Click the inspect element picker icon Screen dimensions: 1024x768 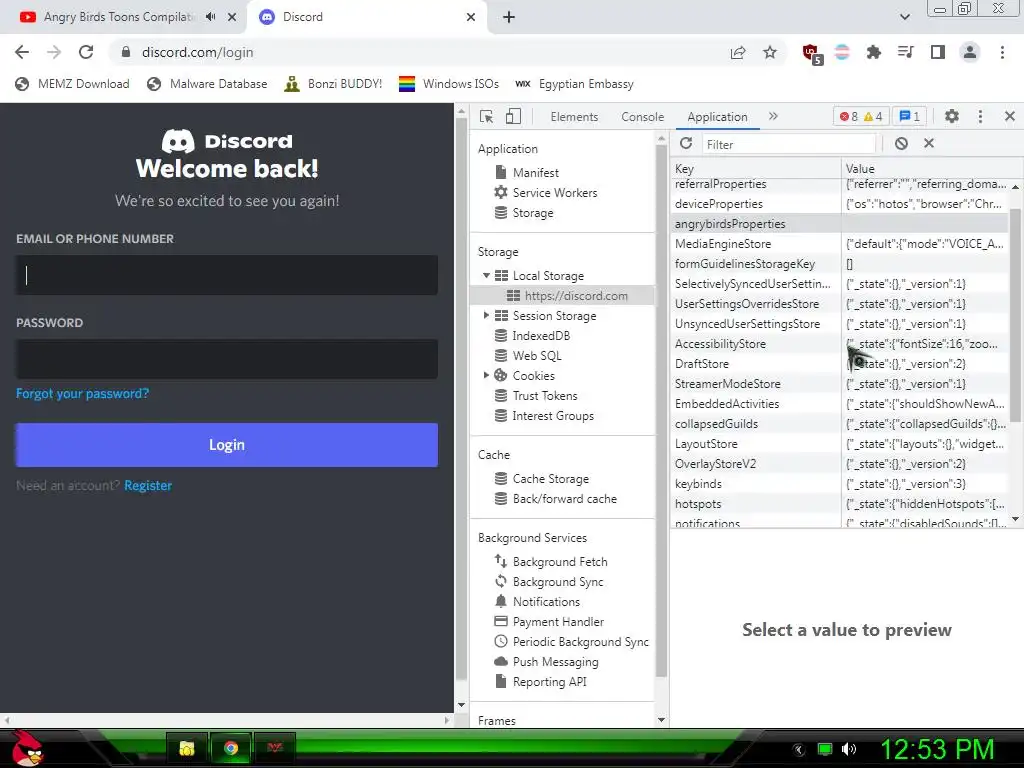(x=487, y=116)
